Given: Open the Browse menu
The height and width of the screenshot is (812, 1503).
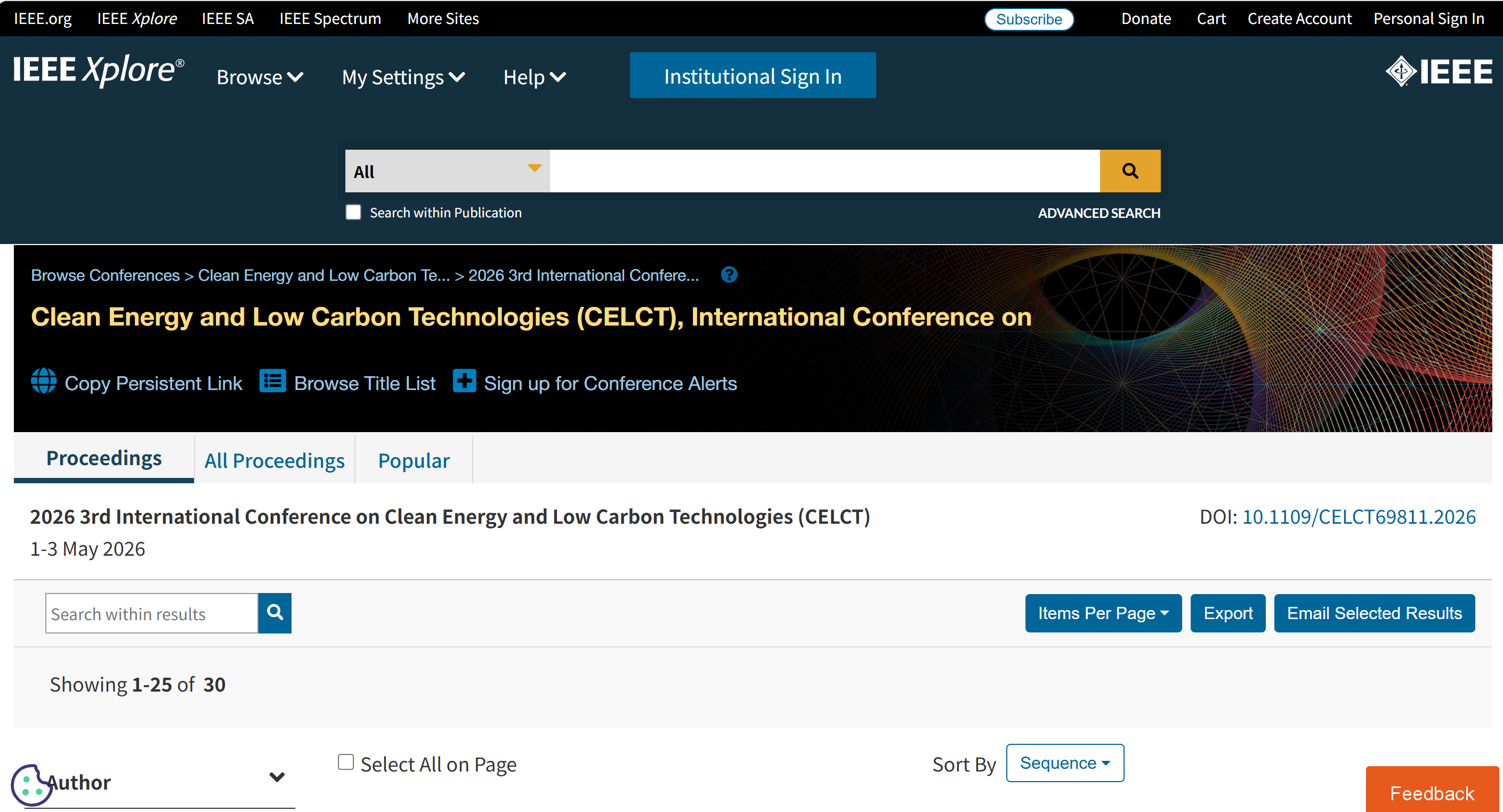Looking at the screenshot, I should tap(260, 76).
